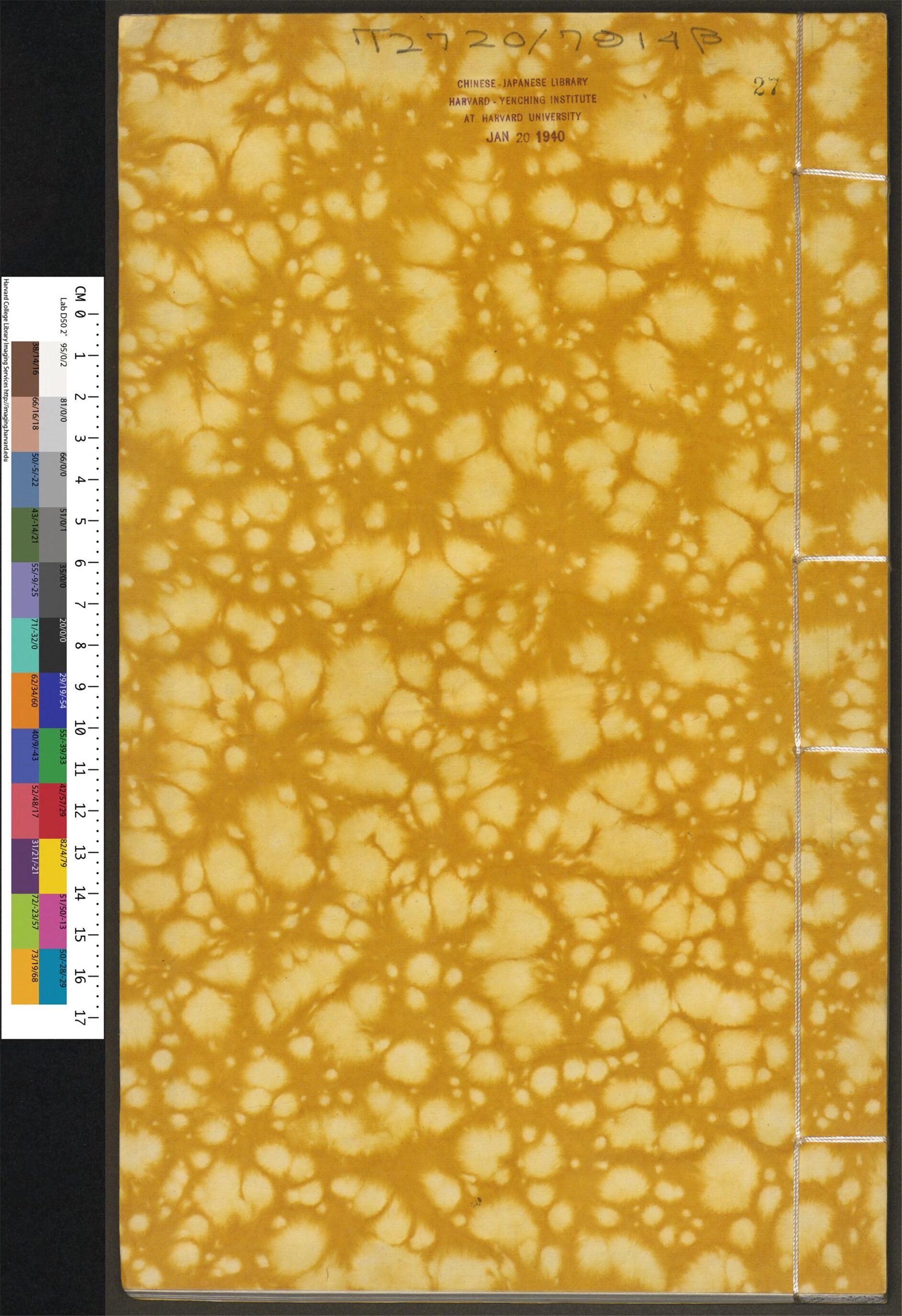Select the mid gray swatch labeled 51/0/1
Screen dimensions: 902x1316
tap(52, 535)
